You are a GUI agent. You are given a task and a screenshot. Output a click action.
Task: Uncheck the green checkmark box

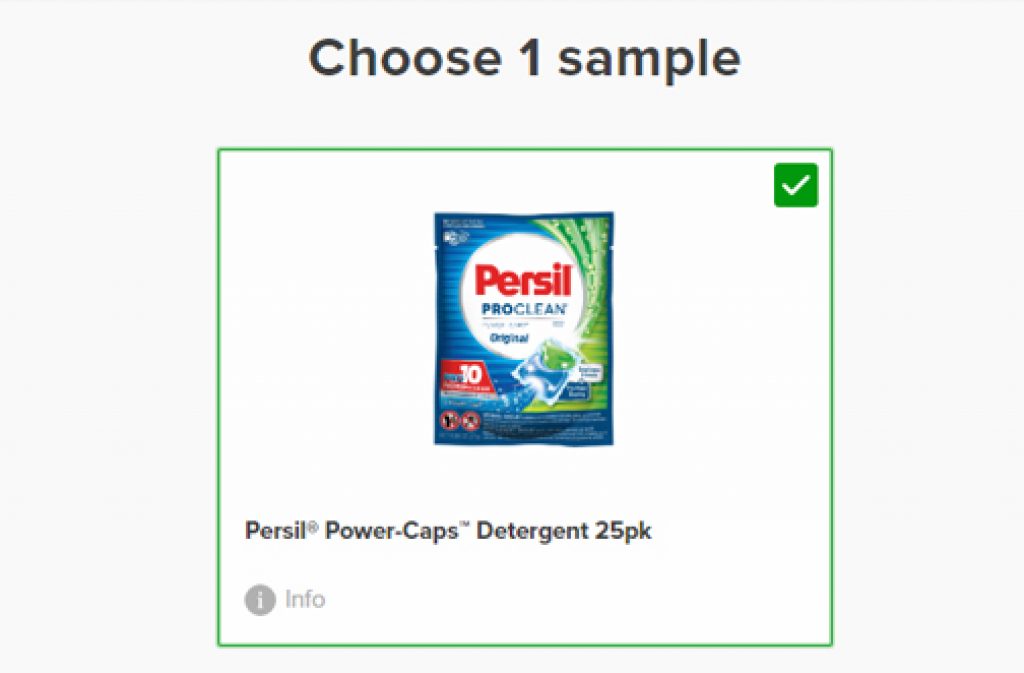795,186
